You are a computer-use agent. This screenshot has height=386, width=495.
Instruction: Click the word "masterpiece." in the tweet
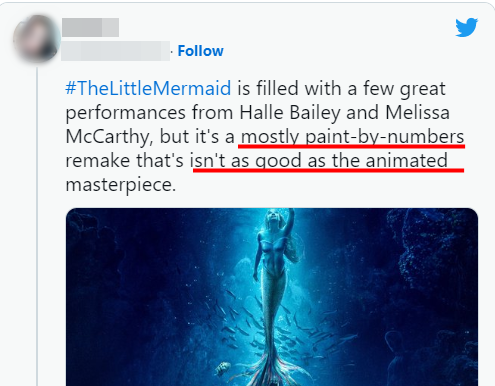pos(120,185)
